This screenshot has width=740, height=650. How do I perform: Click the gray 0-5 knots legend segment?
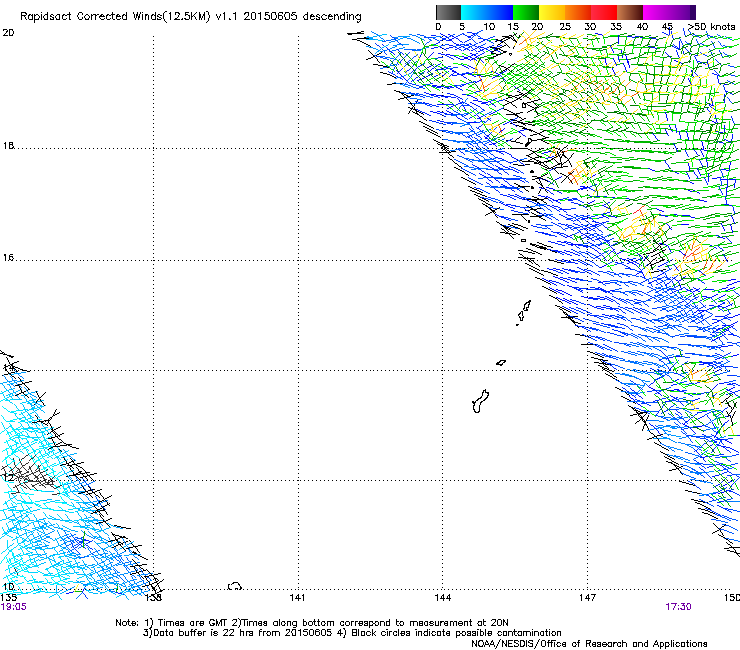[448, 12]
